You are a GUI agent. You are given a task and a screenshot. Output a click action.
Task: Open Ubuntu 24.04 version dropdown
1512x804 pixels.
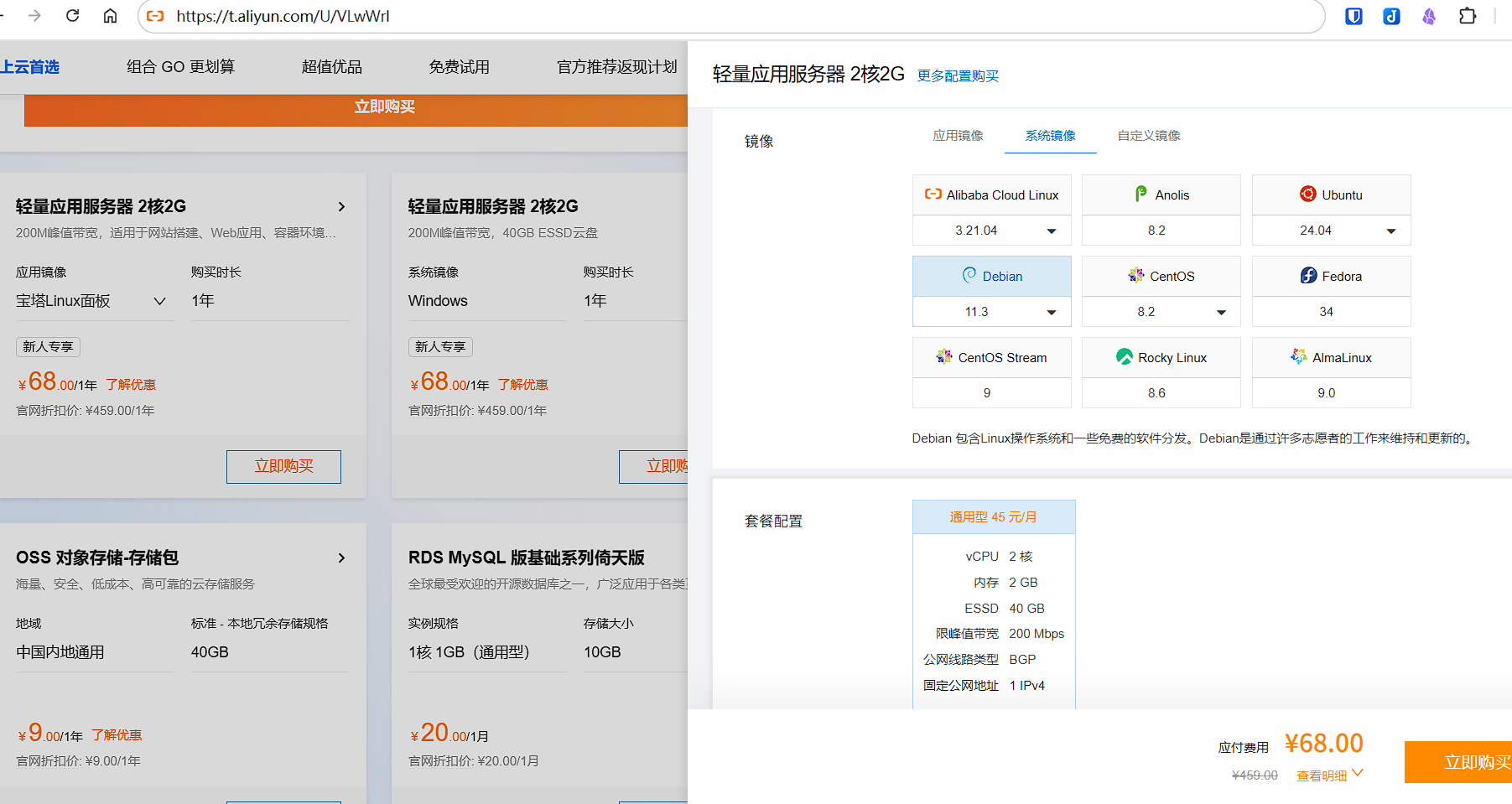[1332, 231]
